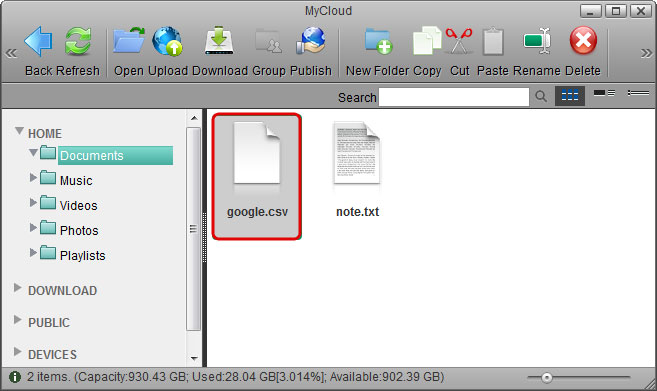Expand the Photos folder arrow
Image resolution: width=657 pixels, height=391 pixels.
(33, 227)
